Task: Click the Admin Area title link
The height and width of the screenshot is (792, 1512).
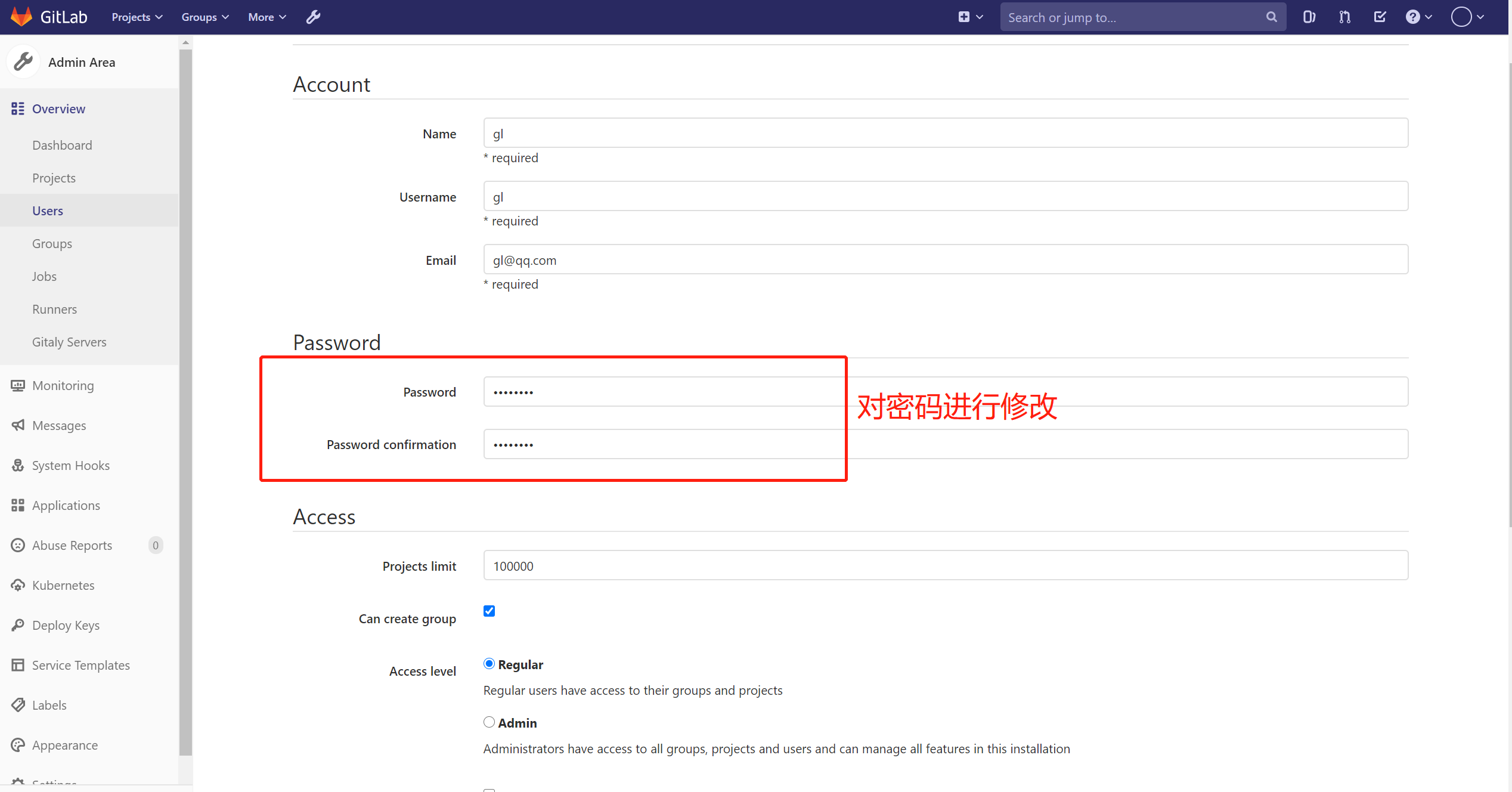Action: pos(82,62)
